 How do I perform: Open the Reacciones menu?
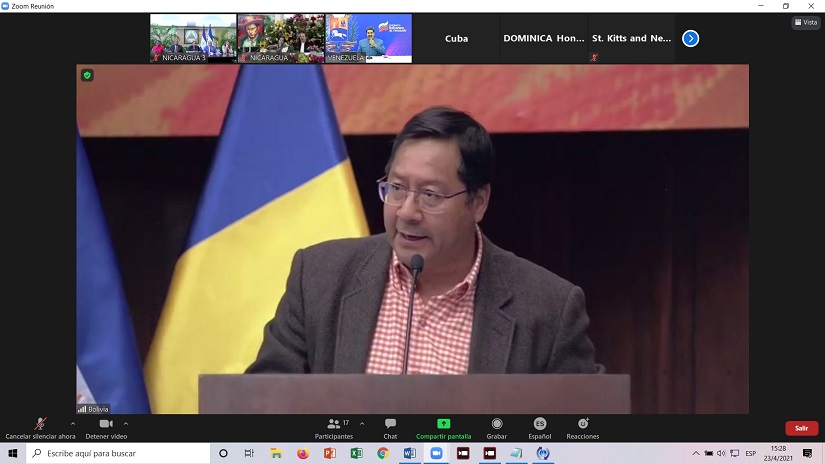pyautogui.click(x=582, y=429)
